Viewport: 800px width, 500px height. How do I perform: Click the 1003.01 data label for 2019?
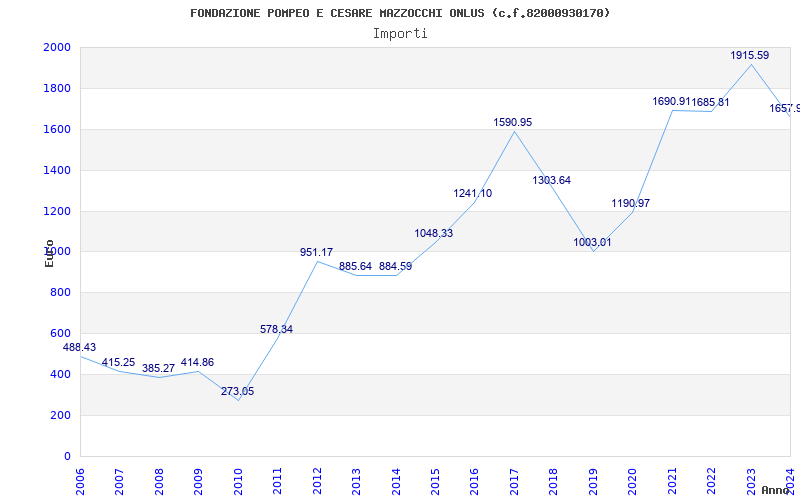[592, 242]
